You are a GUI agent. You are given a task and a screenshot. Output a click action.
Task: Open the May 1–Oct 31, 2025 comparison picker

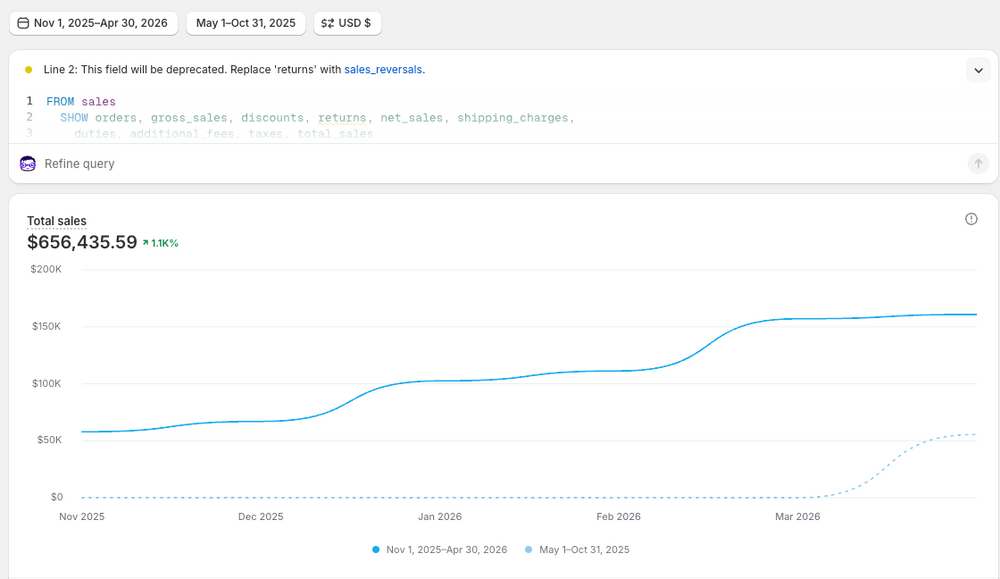246,23
